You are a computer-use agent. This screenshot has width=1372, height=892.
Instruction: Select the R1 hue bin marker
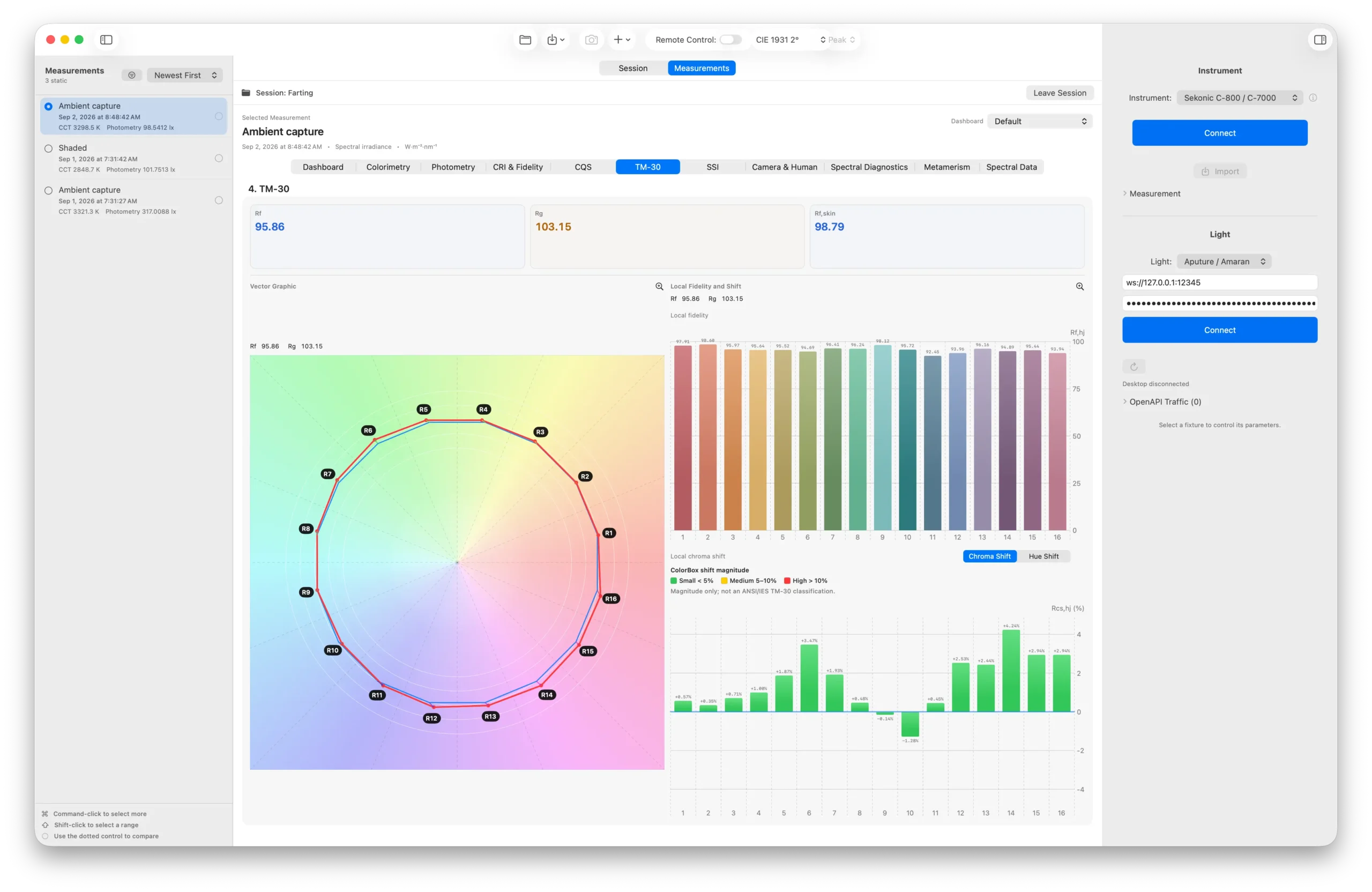609,533
